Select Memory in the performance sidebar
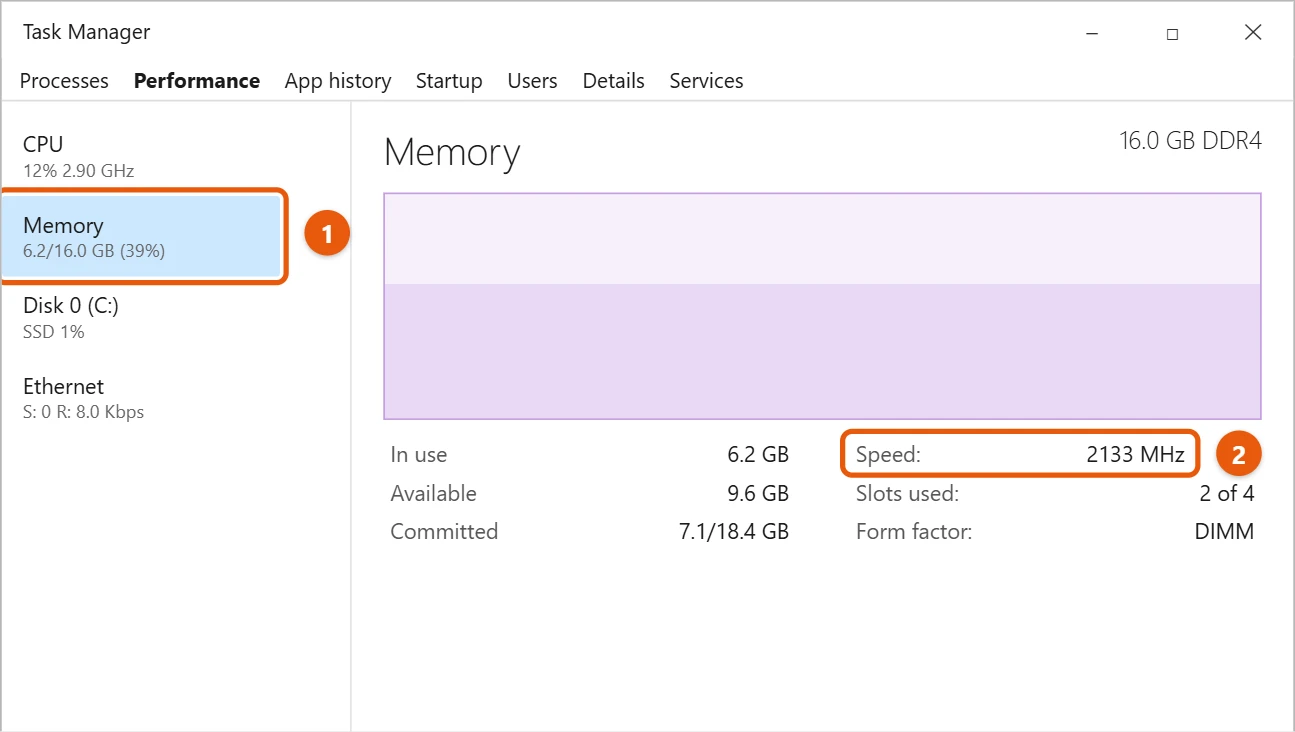1295x732 pixels. [142, 236]
